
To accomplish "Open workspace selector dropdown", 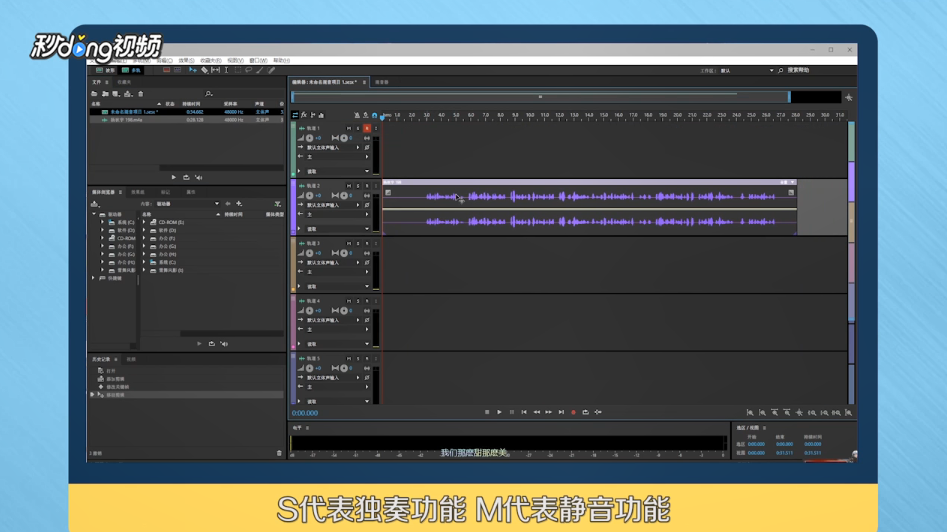I will click(771, 71).
